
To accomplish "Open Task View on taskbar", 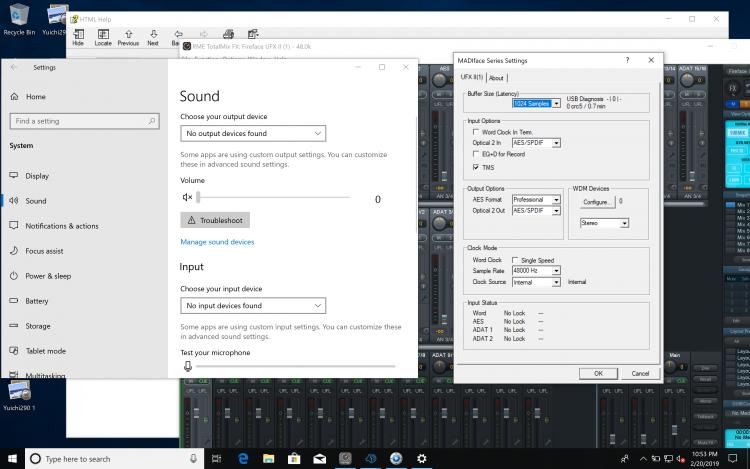I will (x=216, y=458).
